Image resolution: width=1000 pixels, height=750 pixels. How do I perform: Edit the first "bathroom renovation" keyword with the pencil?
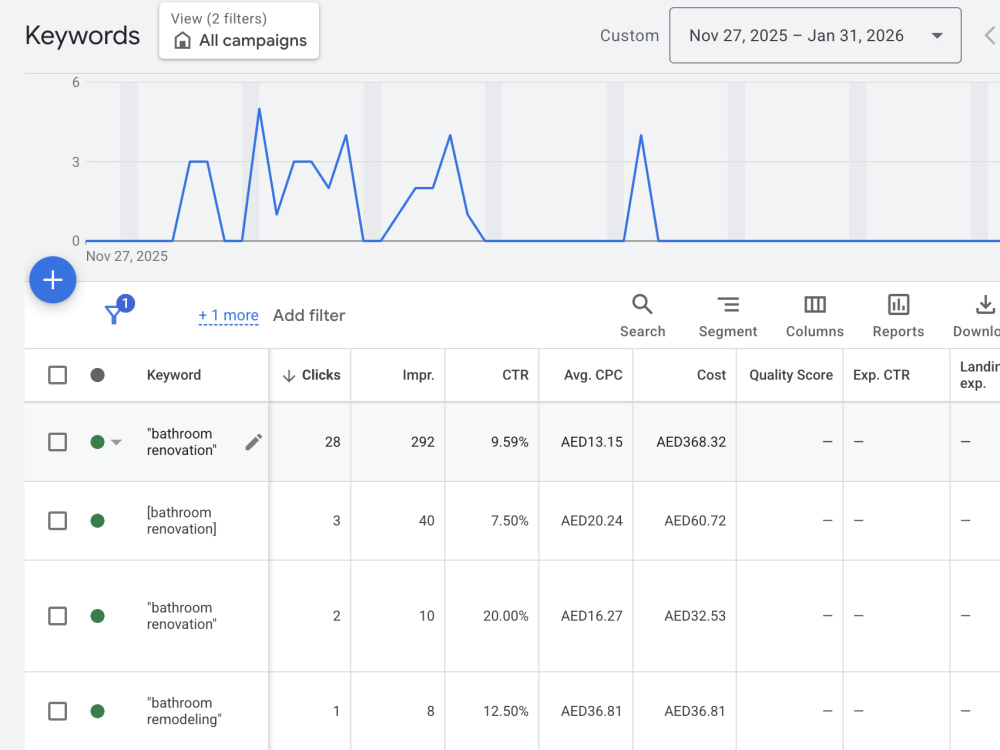253,442
